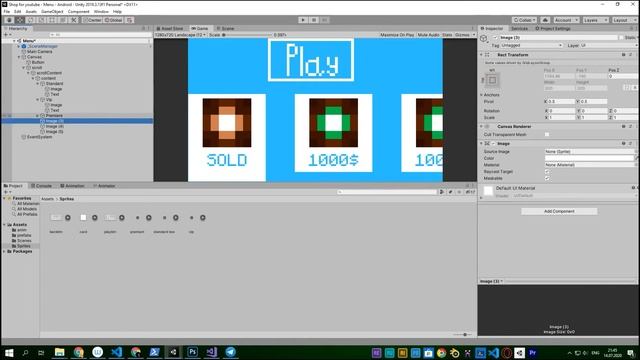Select the Move tool in toolbar
Image resolution: width=640 pixels, height=360 pixels.
tap(20, 20)
